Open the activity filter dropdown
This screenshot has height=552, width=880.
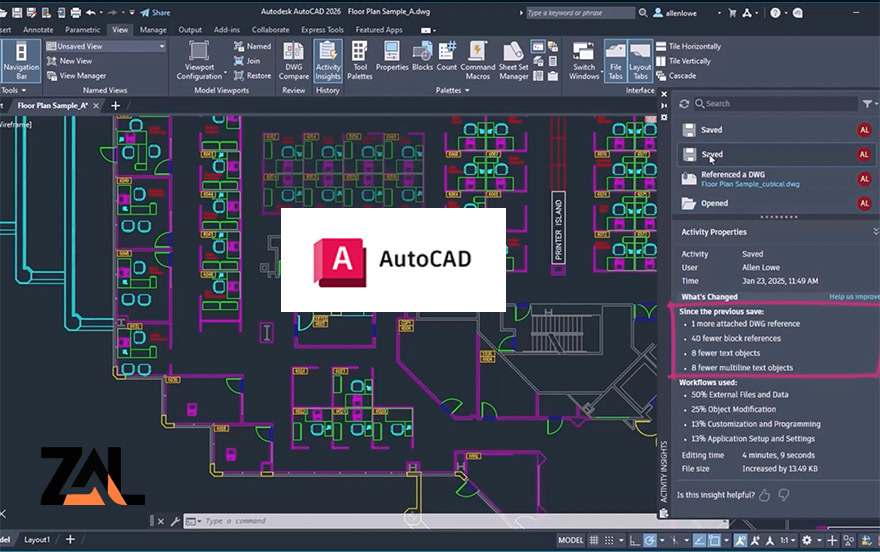[867, 103]
